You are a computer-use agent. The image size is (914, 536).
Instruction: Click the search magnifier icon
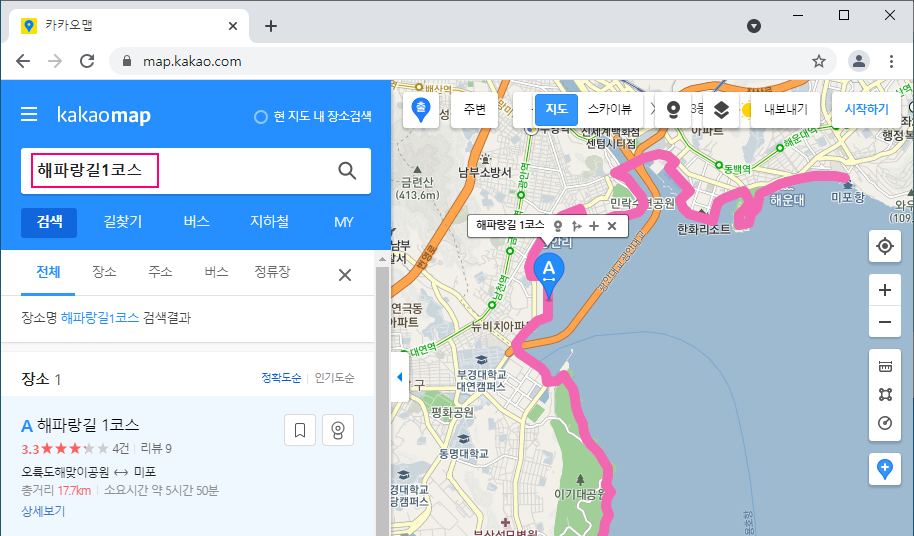tap(347, 171)
